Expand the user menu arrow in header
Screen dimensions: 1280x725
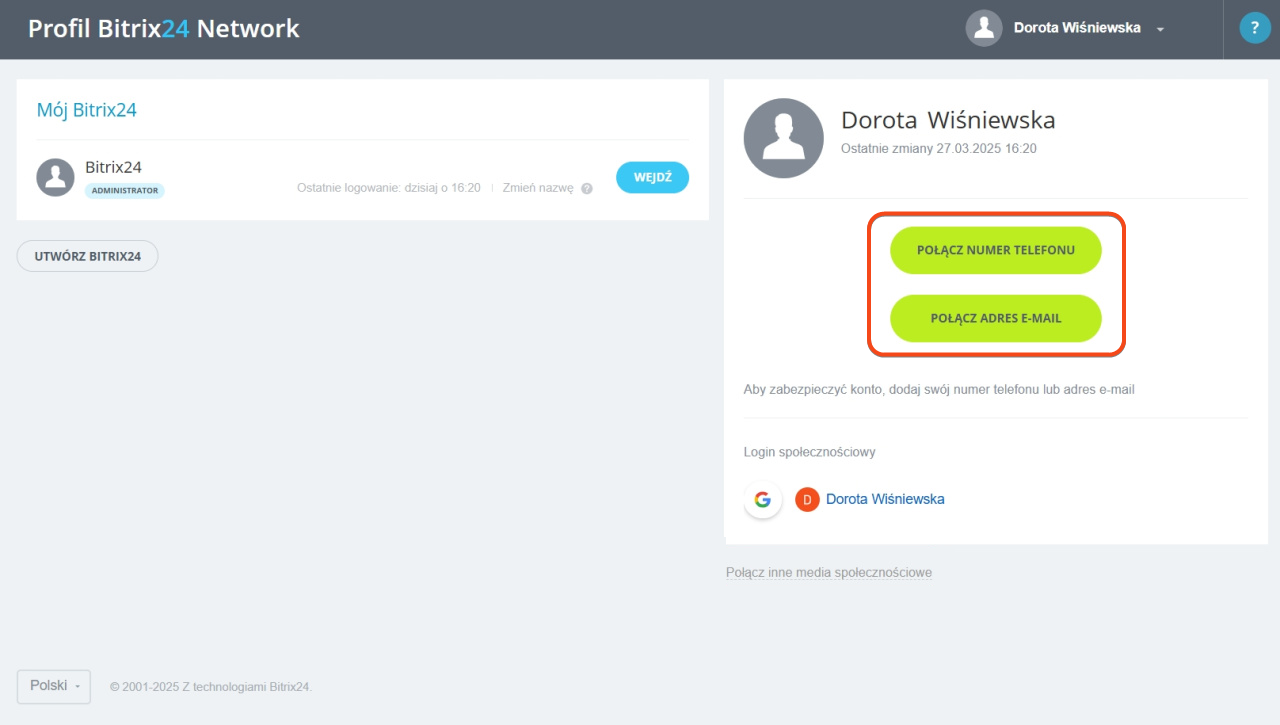coord(1160,30)
